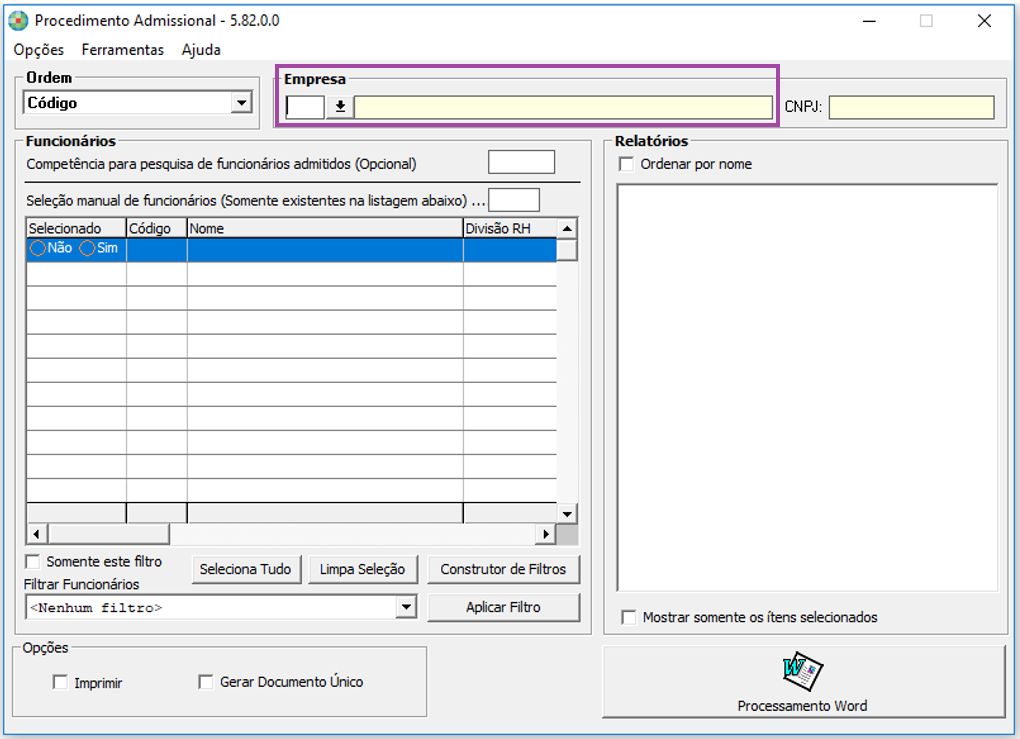Click the Competência para pesquisa input box
This screenshot has height=739, width=1020.
(x=521, y=163)
